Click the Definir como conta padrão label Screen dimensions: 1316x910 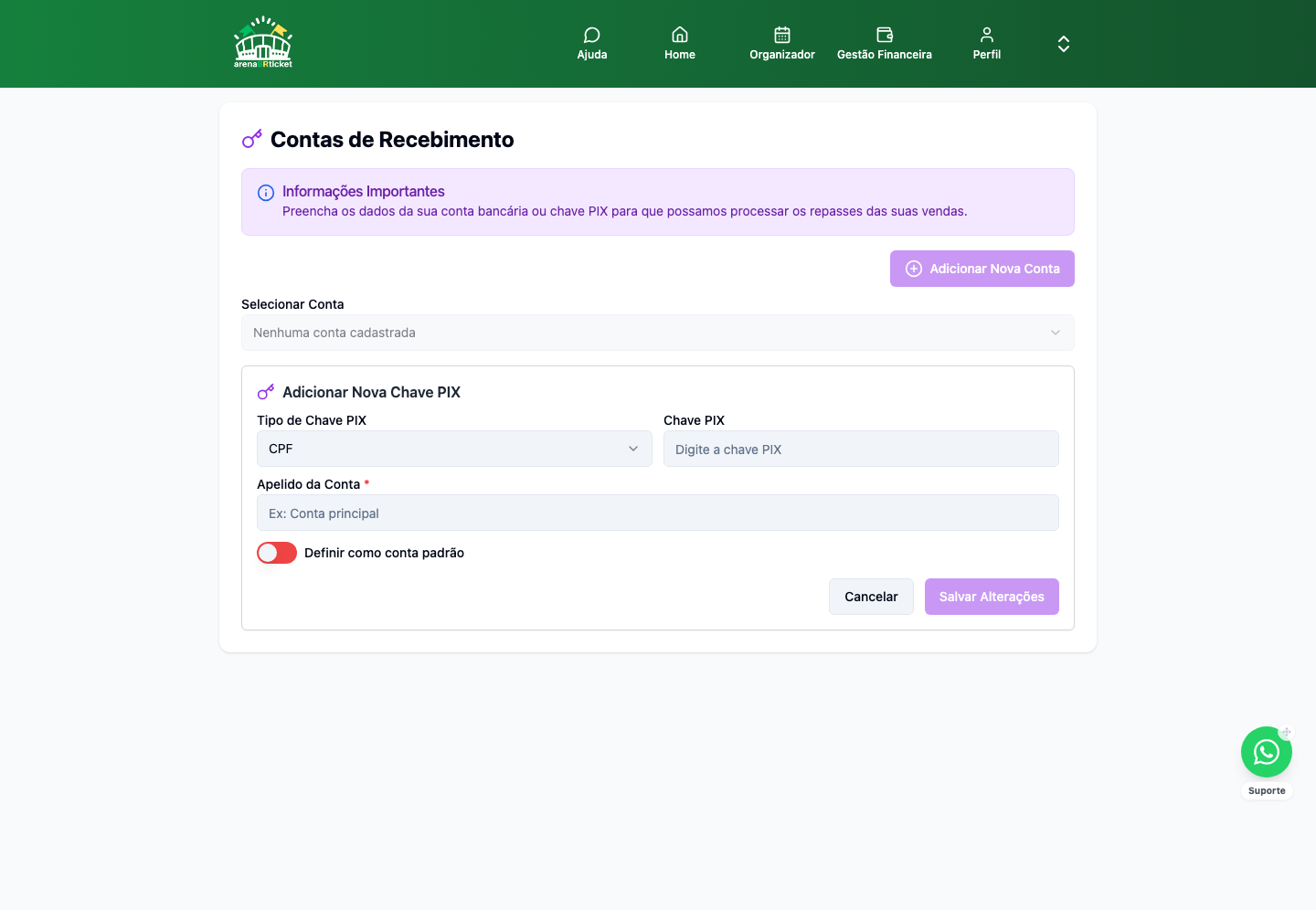[384, 553]
